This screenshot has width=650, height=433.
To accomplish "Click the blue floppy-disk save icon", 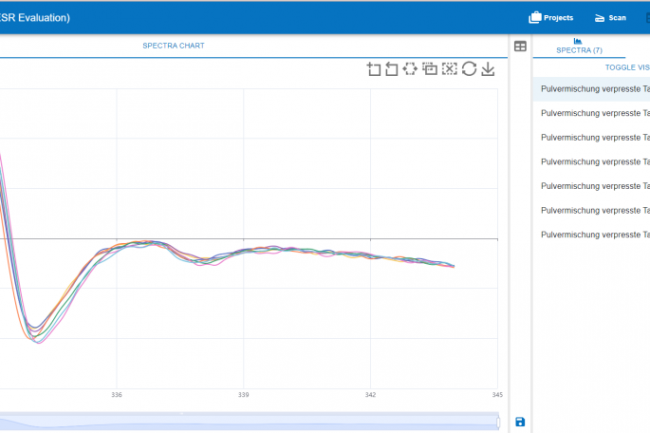I will (x=520, y=423).
